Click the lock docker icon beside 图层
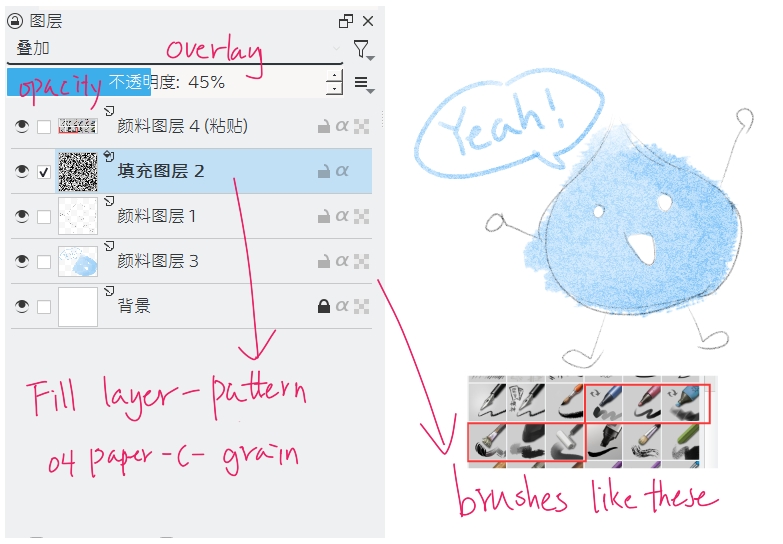The image size is (783, 544). [x=15, y=21]
